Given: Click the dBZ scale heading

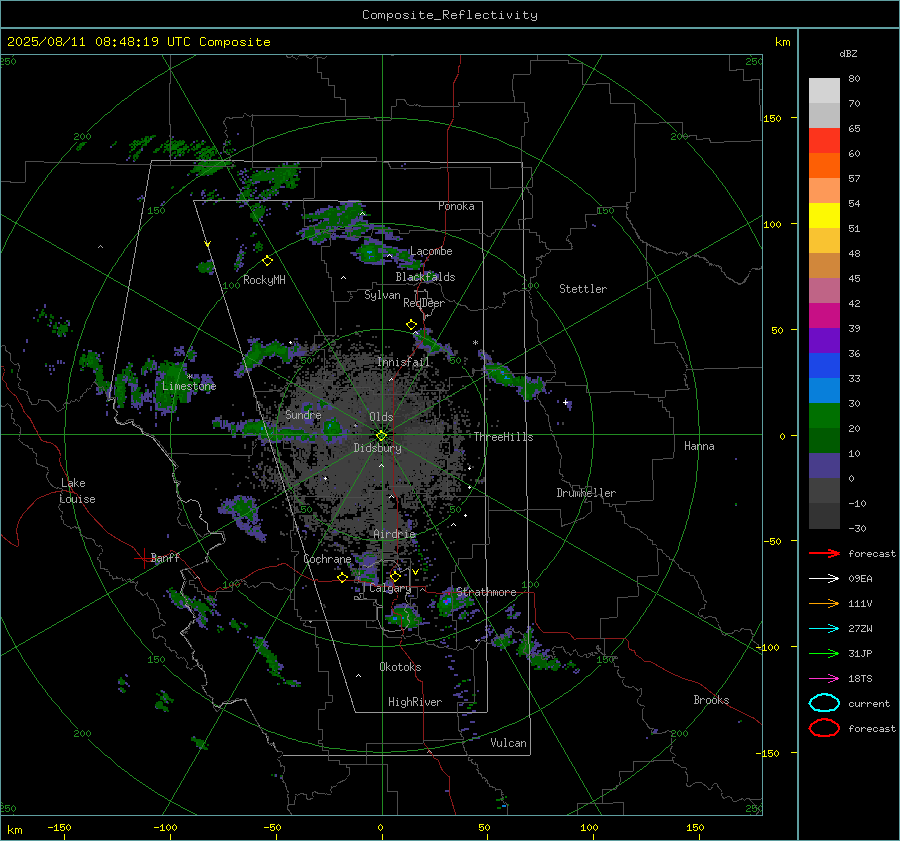Looking at the screenshot, I should click(x=848, y=54).
